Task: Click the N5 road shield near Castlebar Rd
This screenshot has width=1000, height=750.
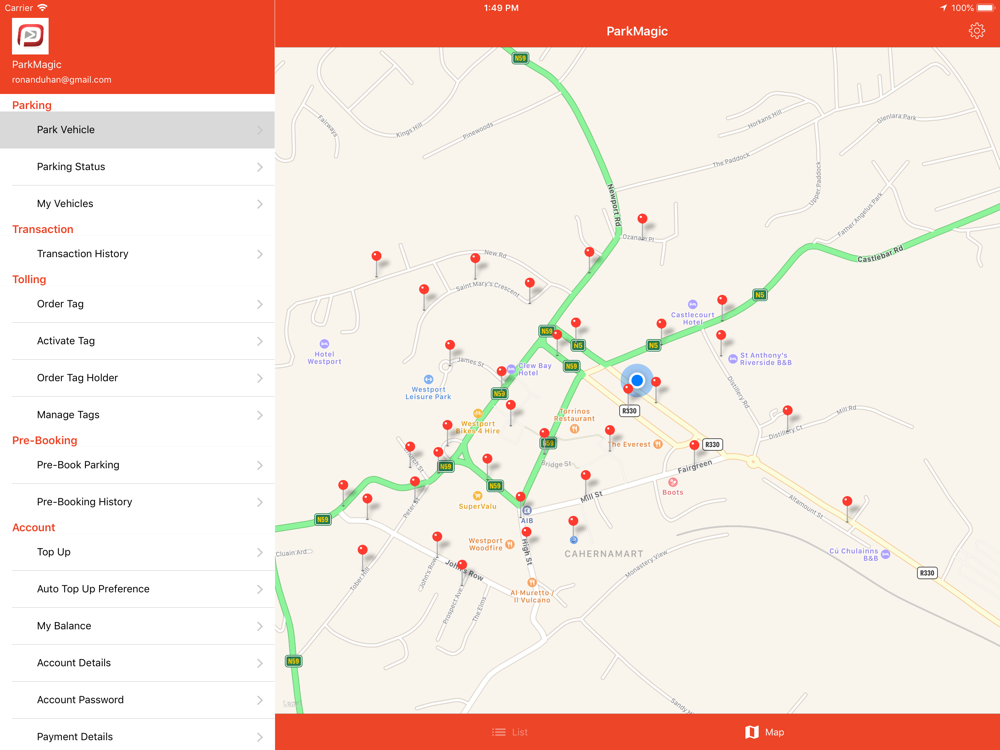Action: 759,295
